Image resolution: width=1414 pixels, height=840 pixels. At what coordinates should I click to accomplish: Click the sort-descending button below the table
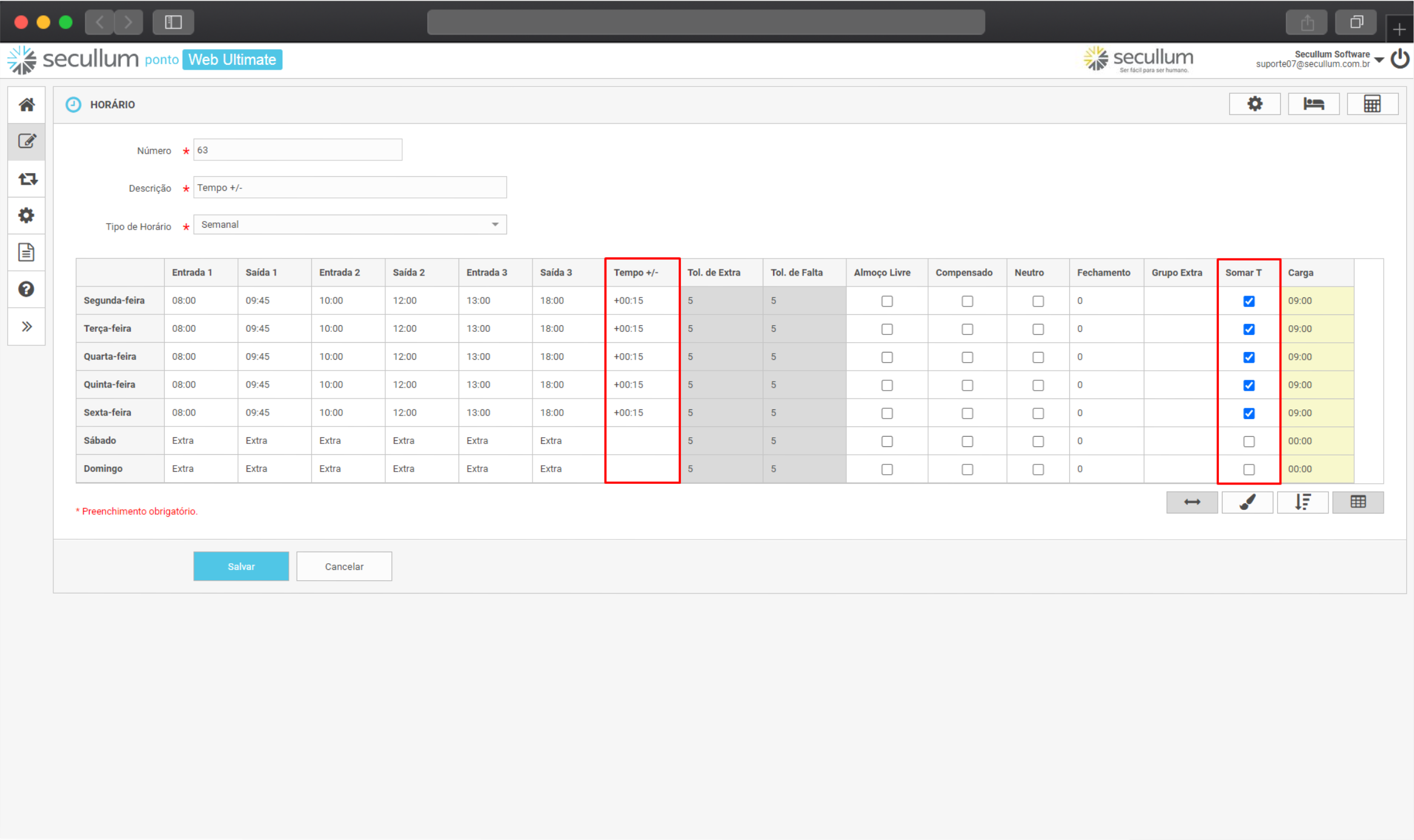click(1303, 502)
